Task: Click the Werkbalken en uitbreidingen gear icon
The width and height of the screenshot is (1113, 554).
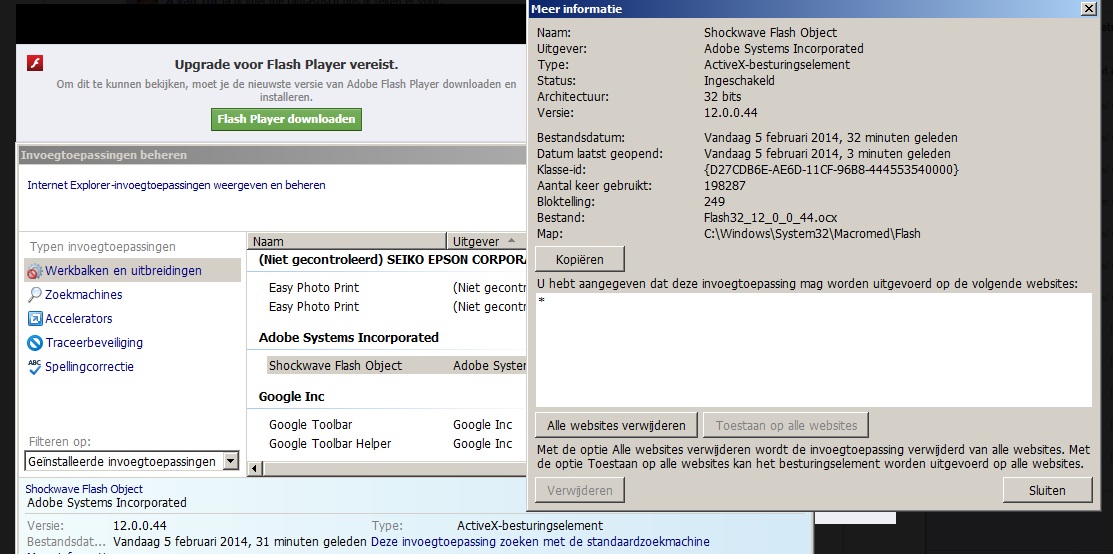Action: (x=35, y=271)
